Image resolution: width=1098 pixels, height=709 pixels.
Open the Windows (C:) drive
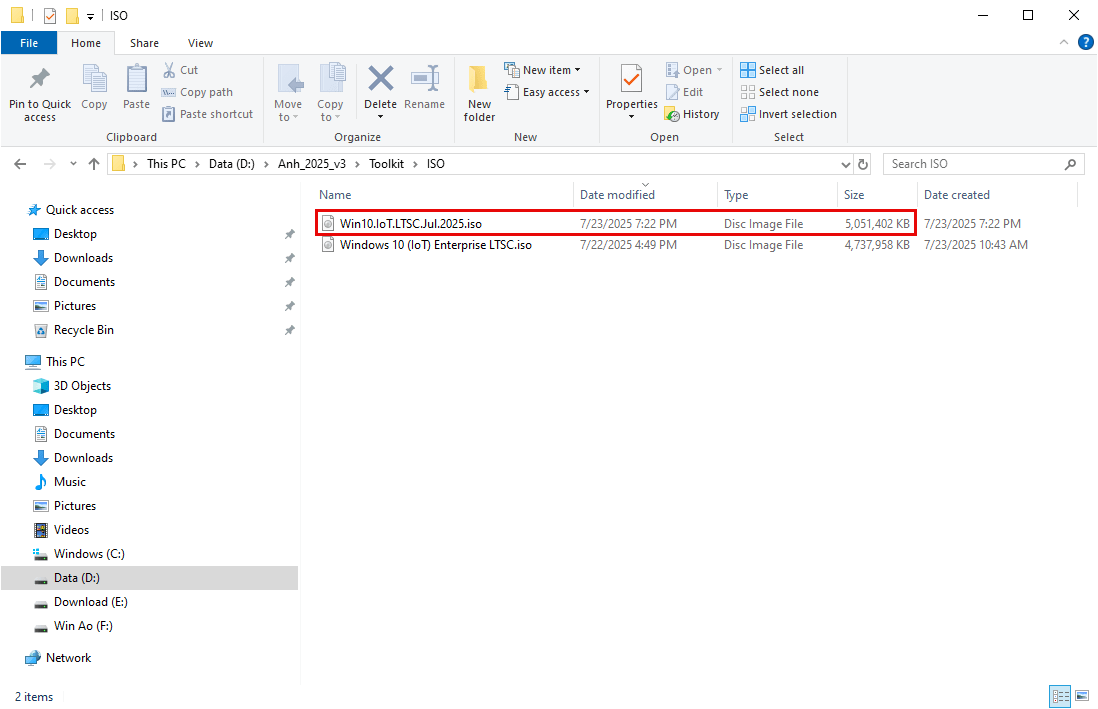click(x=78, y=553)
